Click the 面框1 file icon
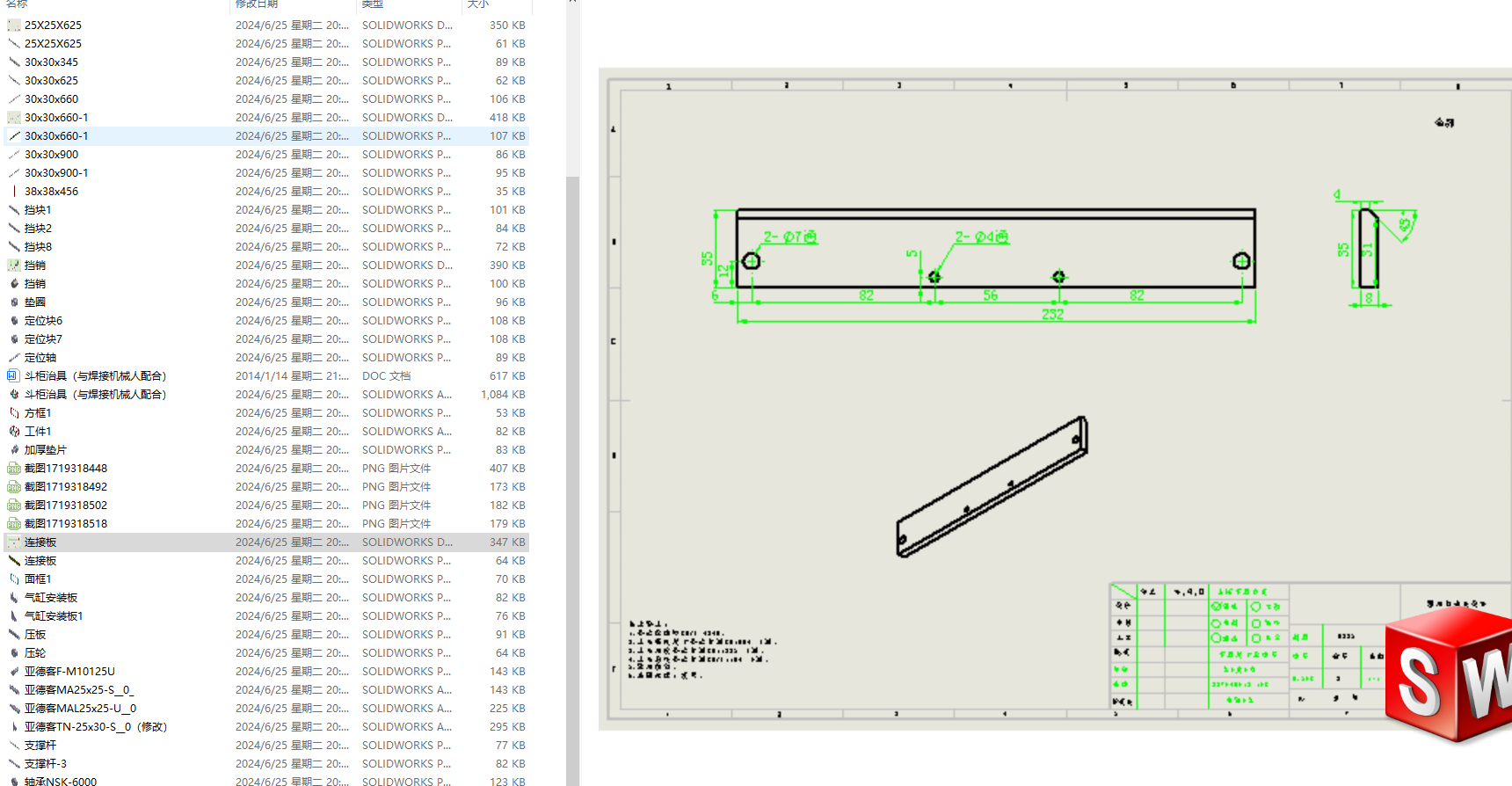1512x786 pixels. (14, 579)
